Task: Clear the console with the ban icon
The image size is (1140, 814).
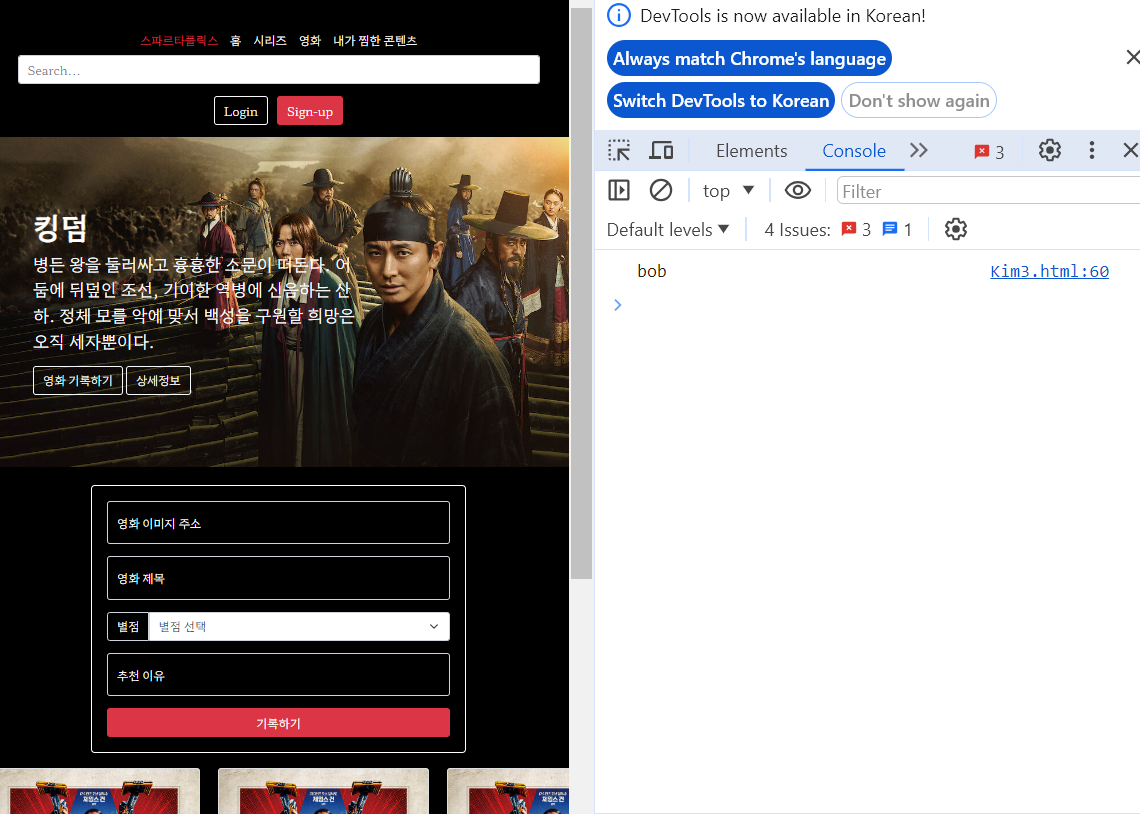Action: 661,190
